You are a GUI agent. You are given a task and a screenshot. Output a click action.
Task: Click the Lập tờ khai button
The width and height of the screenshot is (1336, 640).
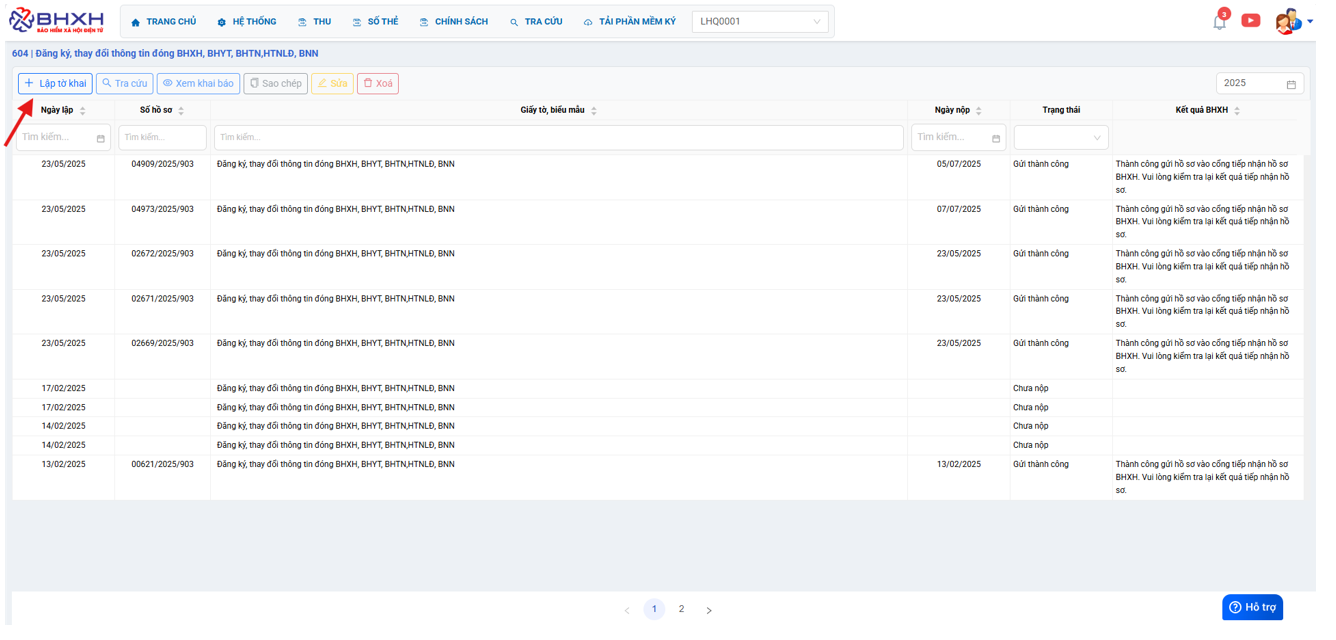point(55,84)
